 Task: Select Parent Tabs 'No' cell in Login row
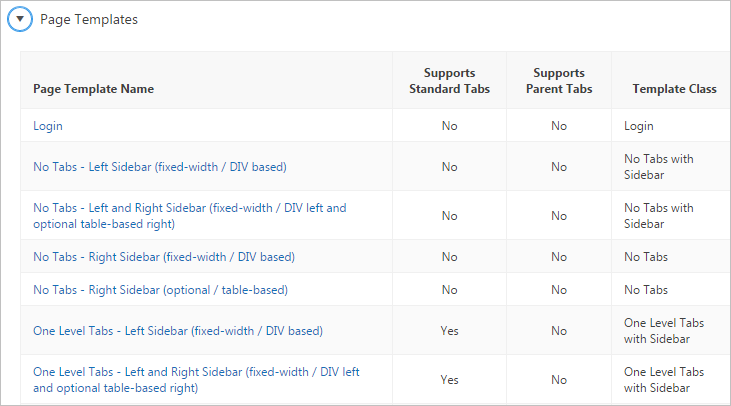(559, 126)
